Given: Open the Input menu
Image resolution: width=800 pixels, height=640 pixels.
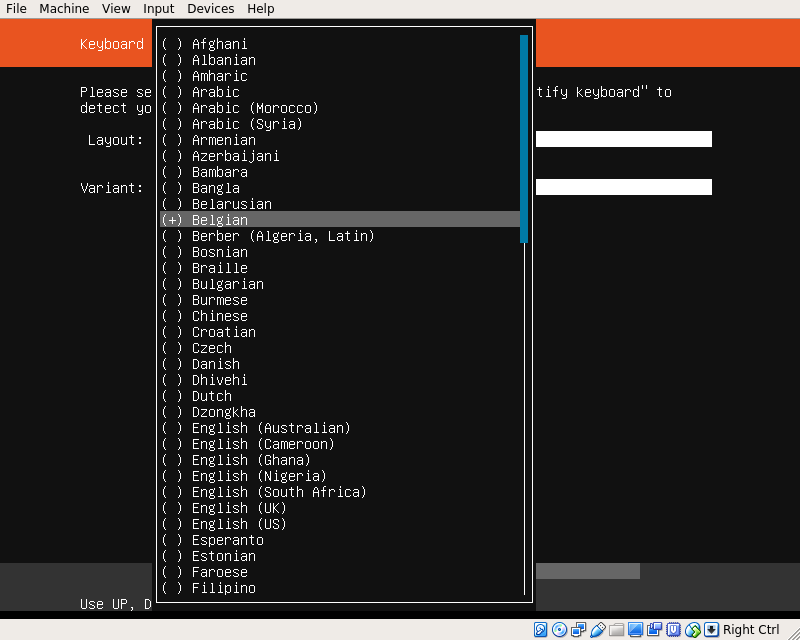Looking at the screenshot, I should click(x=158, y=9).
